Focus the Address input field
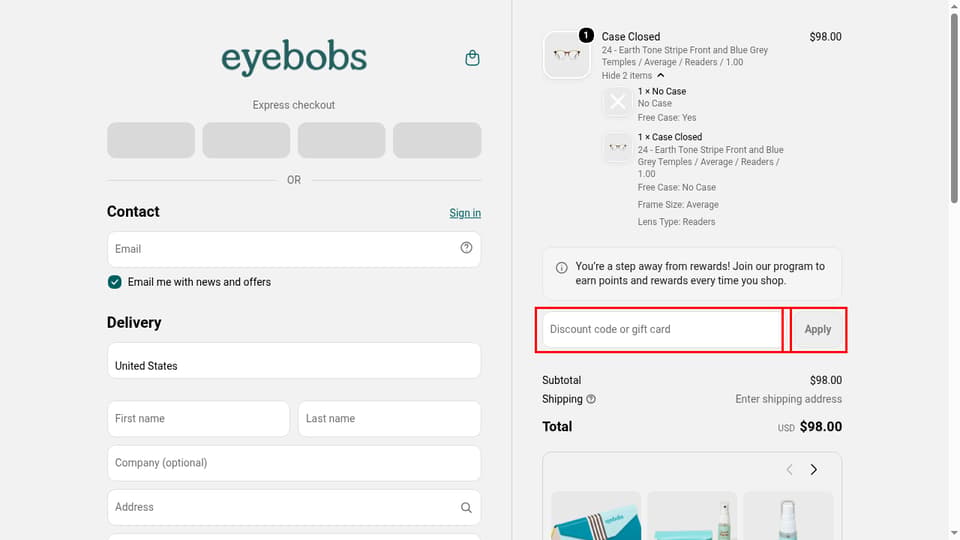The image size is (960, 540). (x=294, y=507)
